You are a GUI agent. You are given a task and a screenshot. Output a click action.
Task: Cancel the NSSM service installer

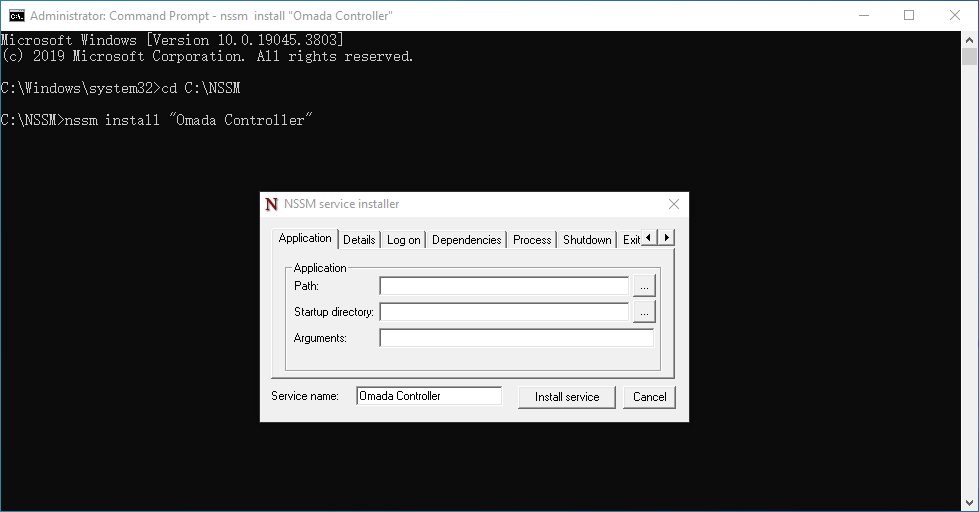(x=649, y=397)
